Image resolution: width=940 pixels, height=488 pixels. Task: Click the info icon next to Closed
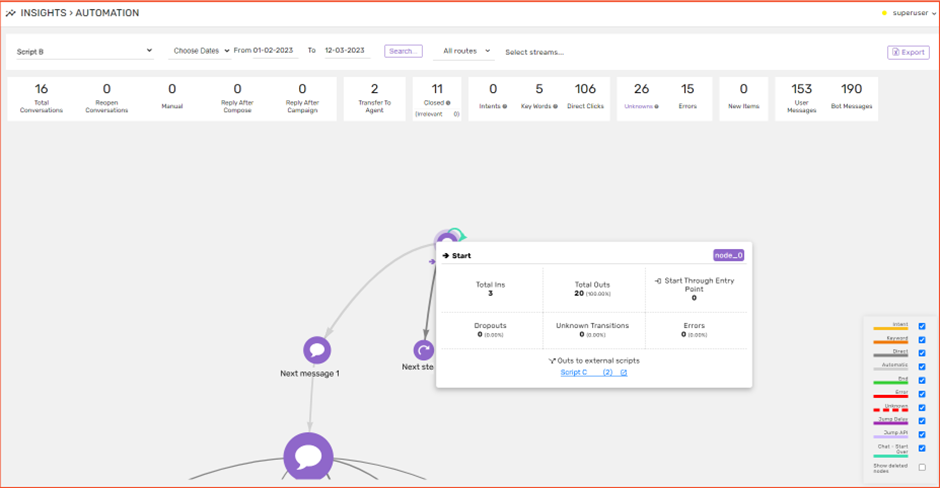point(448,103)
